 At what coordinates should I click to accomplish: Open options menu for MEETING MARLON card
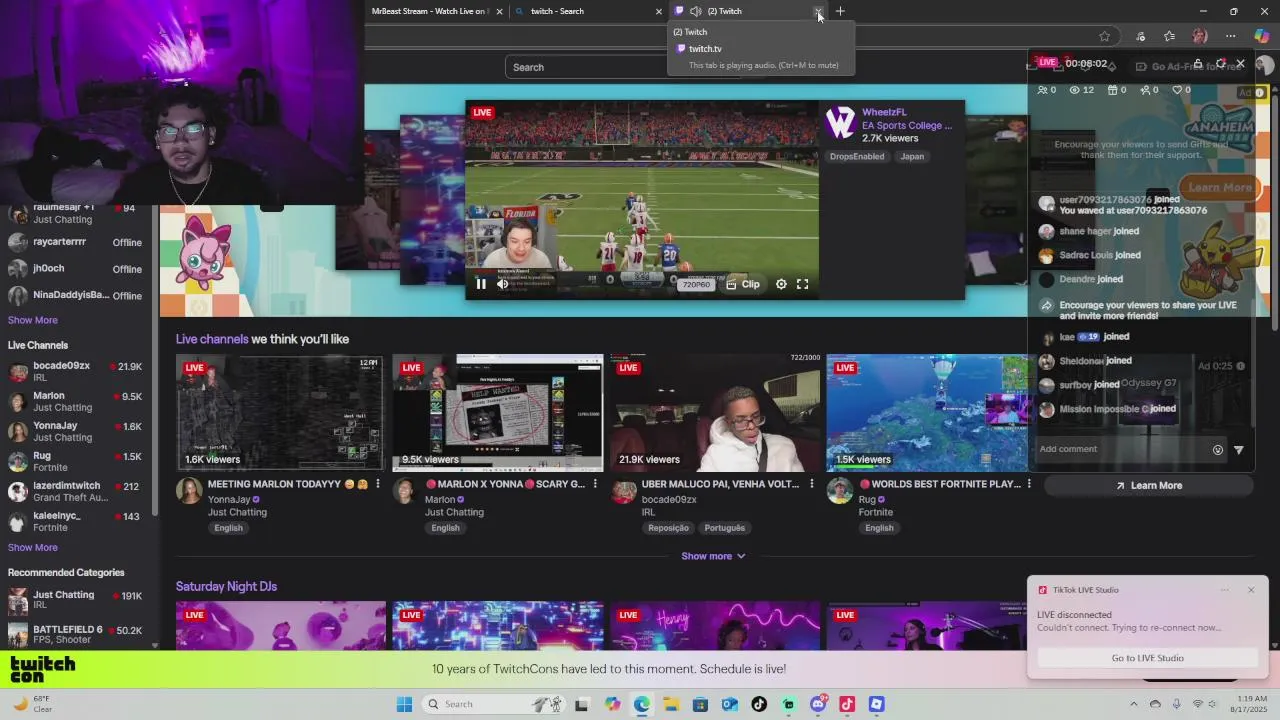(378, 484)
